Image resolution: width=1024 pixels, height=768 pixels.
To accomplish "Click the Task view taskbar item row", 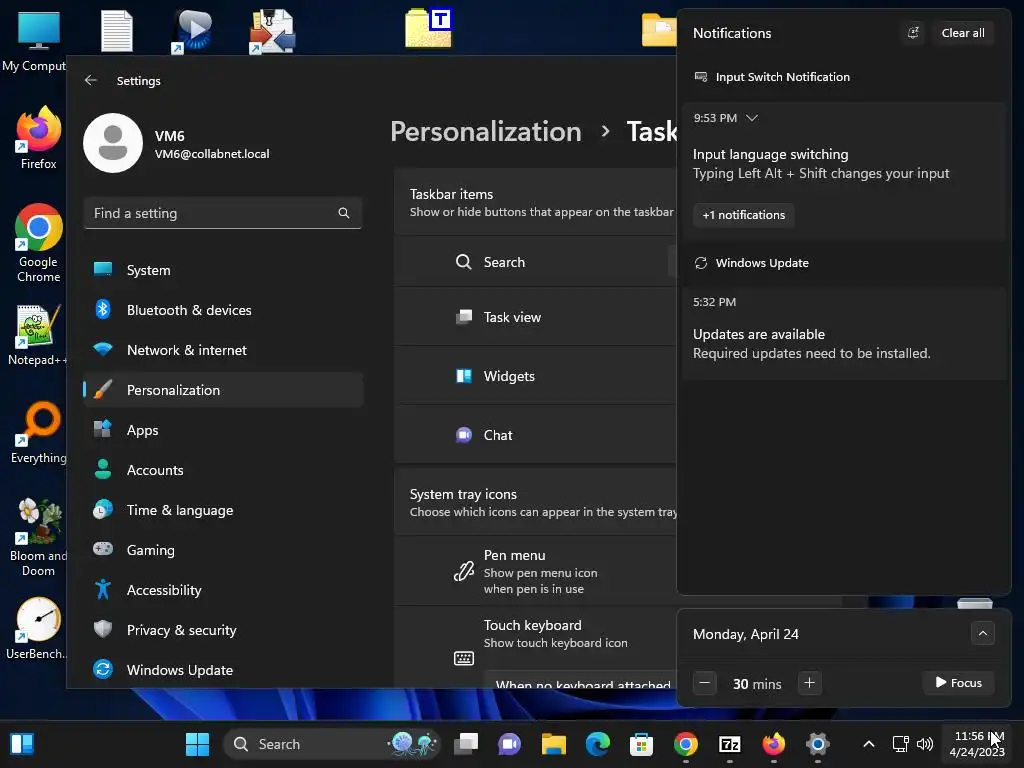I will (535, 317).
